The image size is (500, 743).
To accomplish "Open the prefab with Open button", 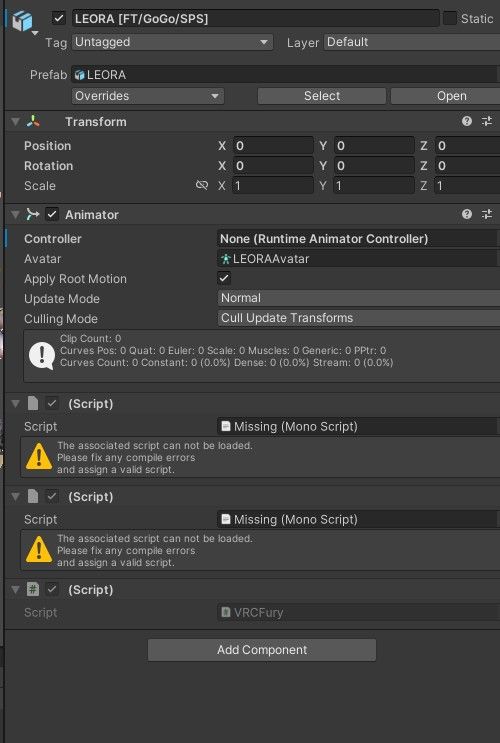I will [x=445, y=96].
